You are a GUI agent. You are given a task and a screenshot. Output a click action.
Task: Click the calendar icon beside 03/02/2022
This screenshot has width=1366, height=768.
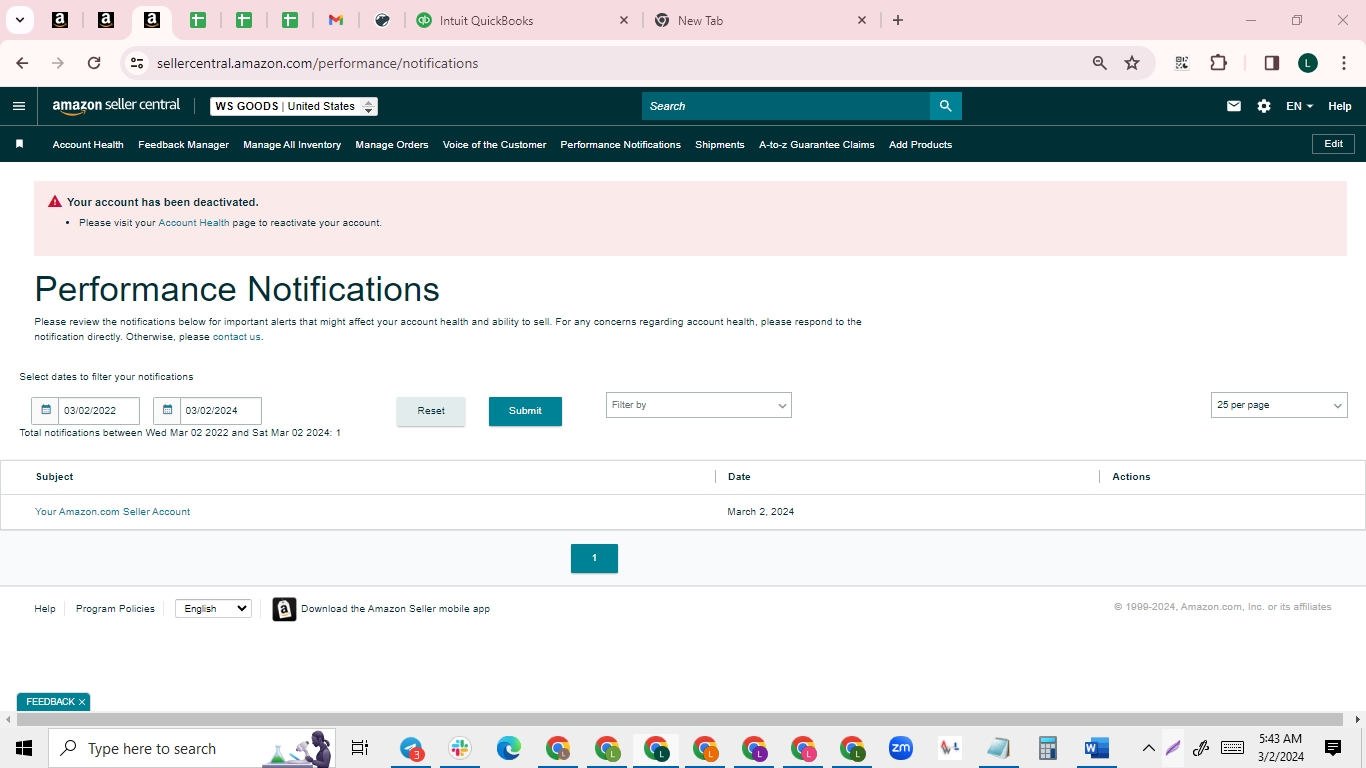46,410
